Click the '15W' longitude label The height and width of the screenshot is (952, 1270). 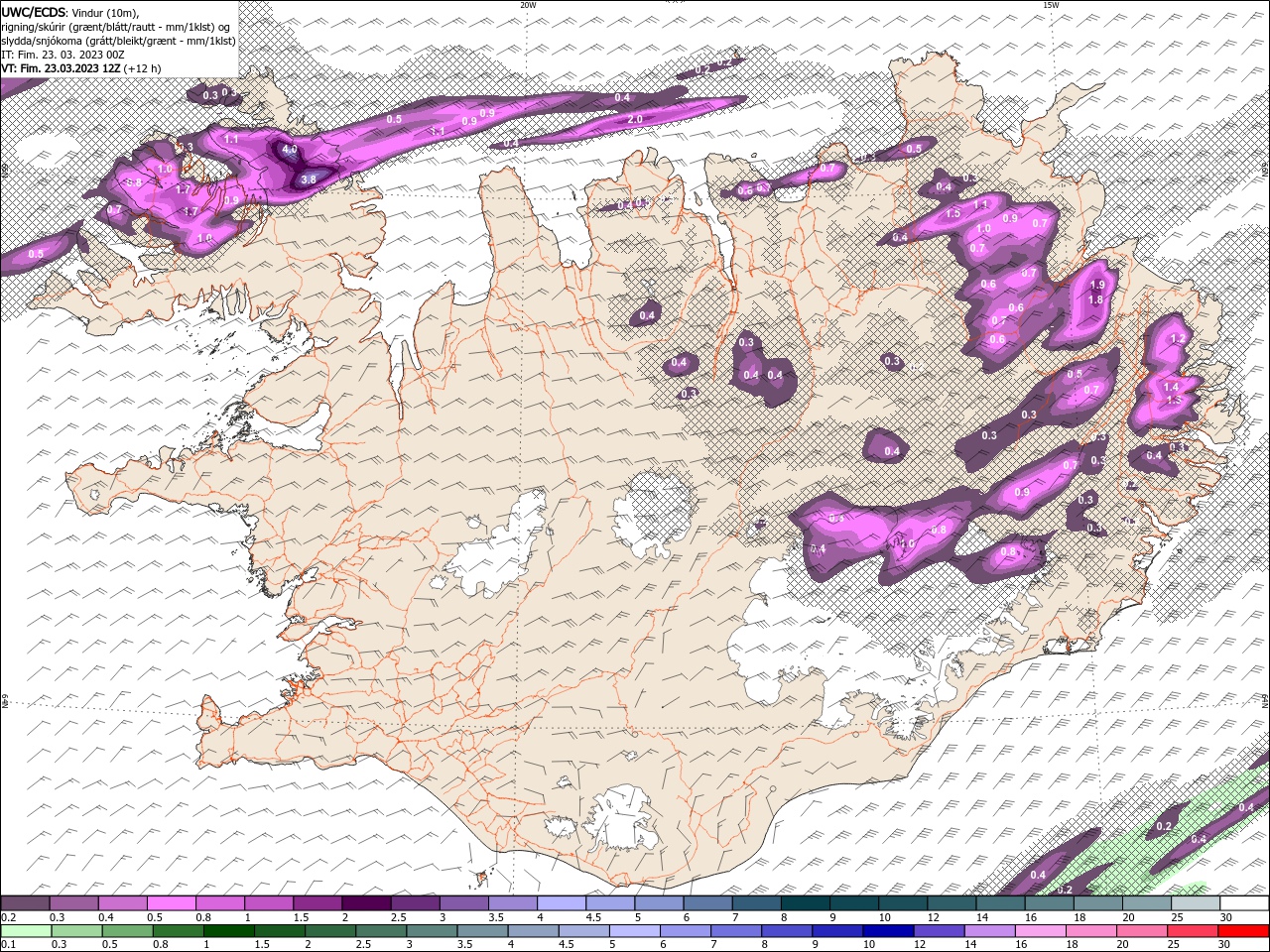tap(1051, 5)
